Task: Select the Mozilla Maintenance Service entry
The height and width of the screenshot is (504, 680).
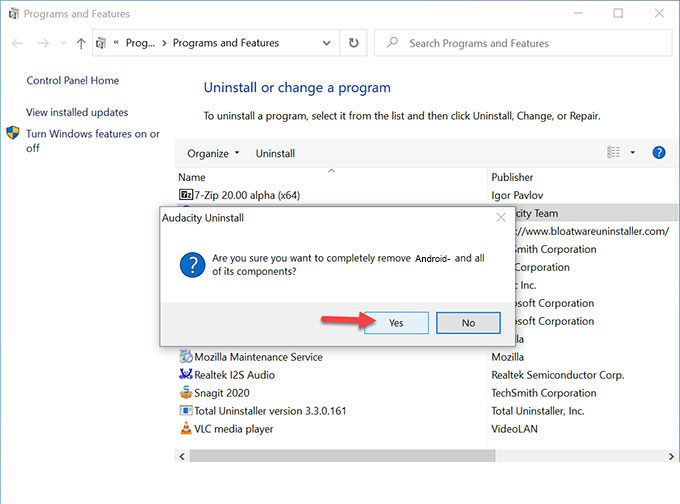Action: coord(258,357)
